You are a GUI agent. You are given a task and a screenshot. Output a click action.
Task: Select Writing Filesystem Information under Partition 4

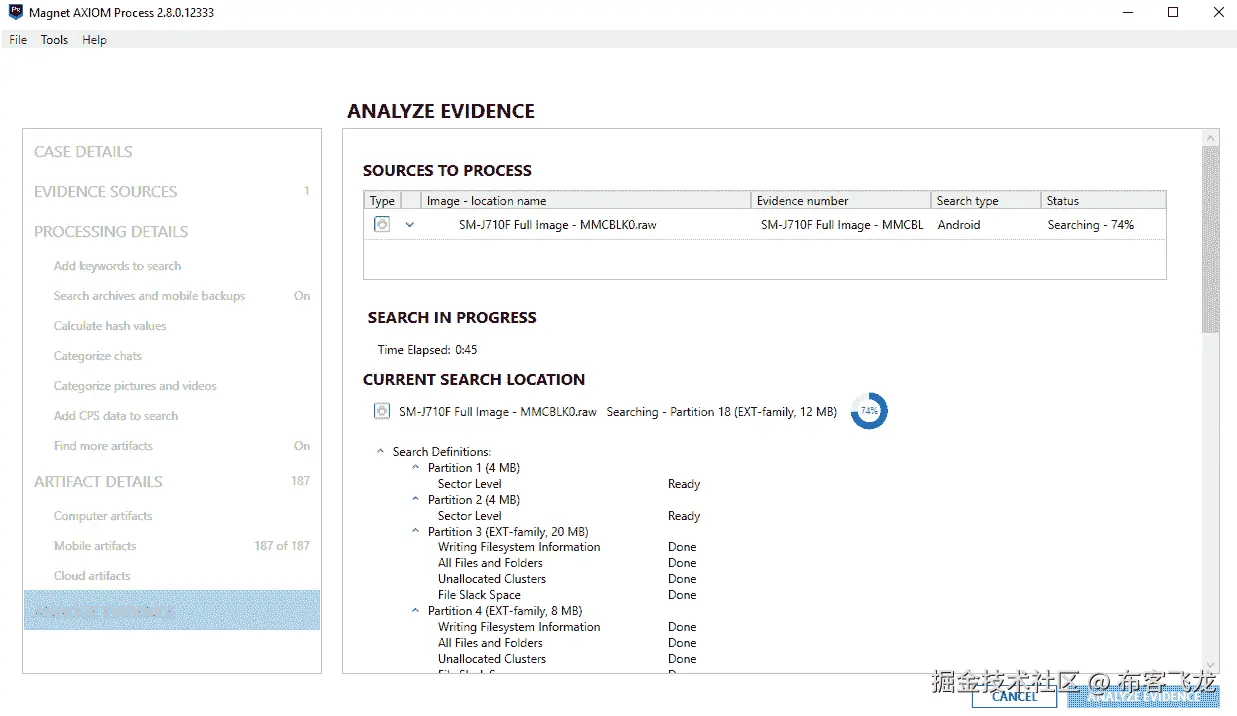pos(519,627)
